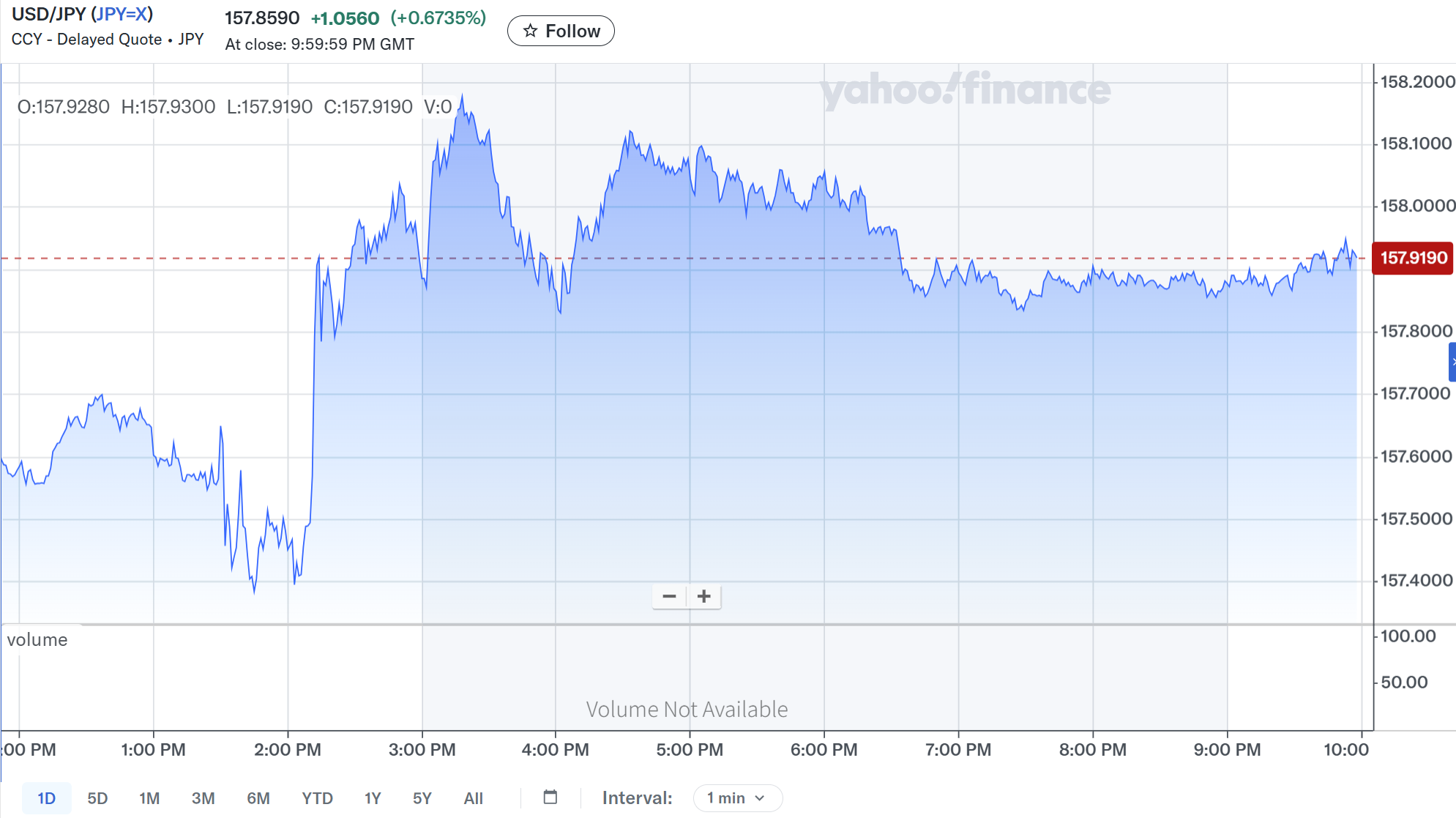1456x818 pixels.
Task: Click the JPY=X ticker symbol link
Action: [122, 14]
